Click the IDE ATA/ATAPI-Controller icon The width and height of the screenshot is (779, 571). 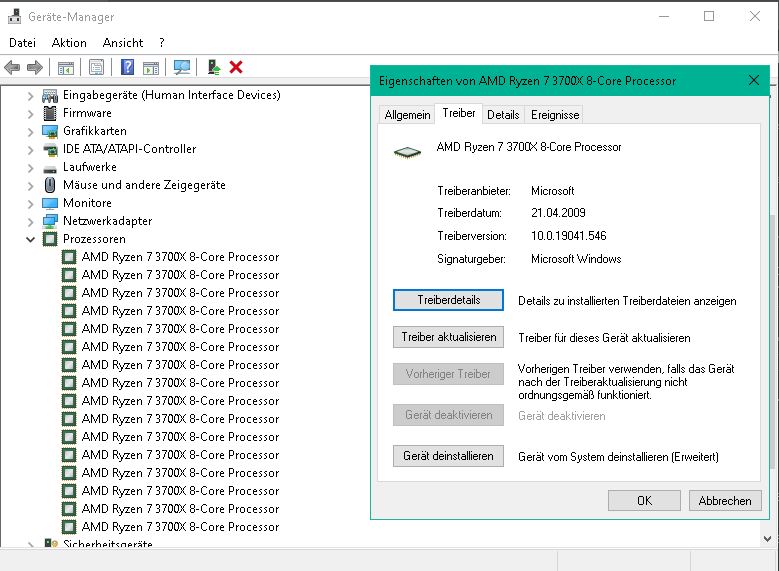click(50, 149)
